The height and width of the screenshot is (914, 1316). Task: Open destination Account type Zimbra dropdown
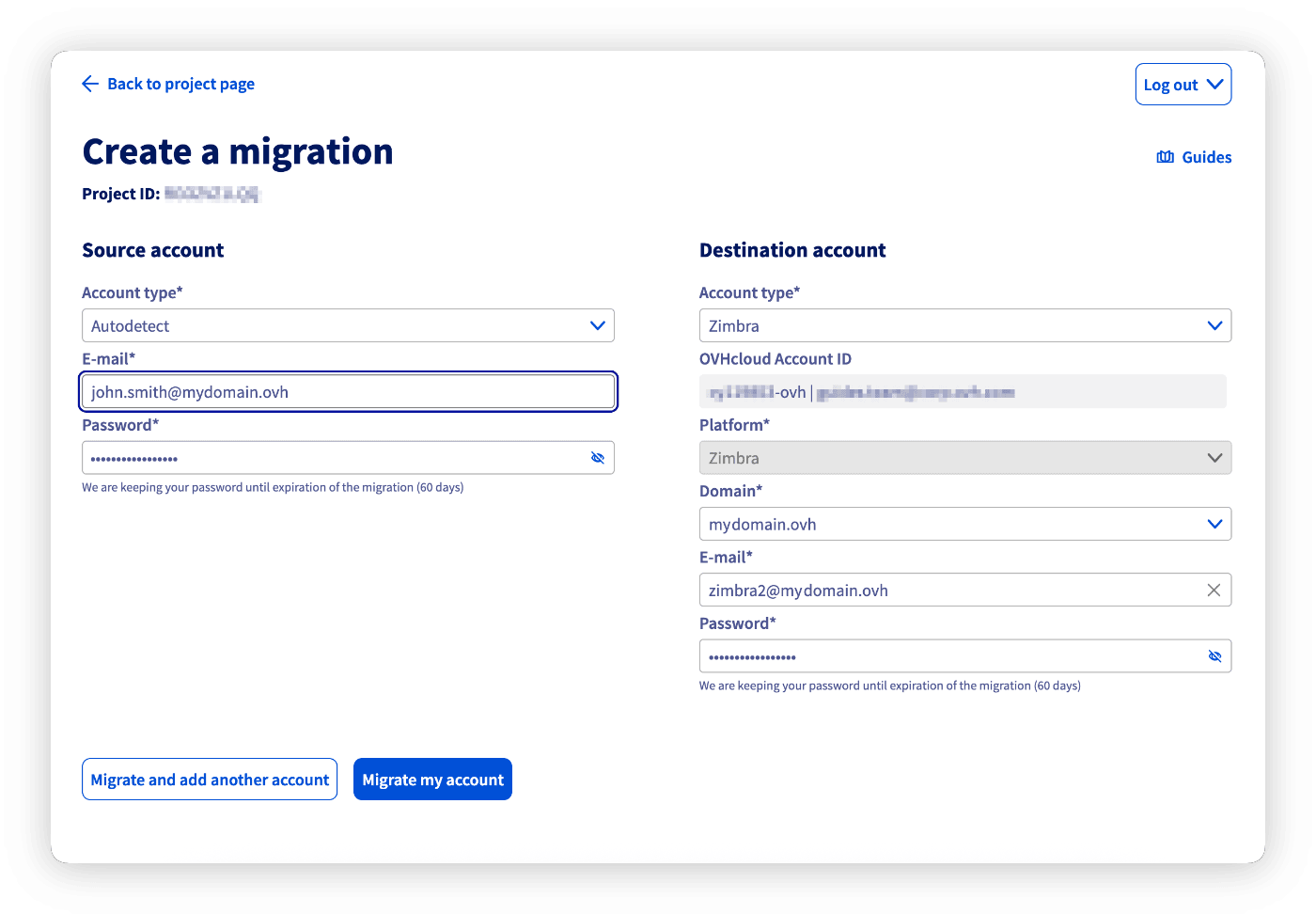pos(965,325)
